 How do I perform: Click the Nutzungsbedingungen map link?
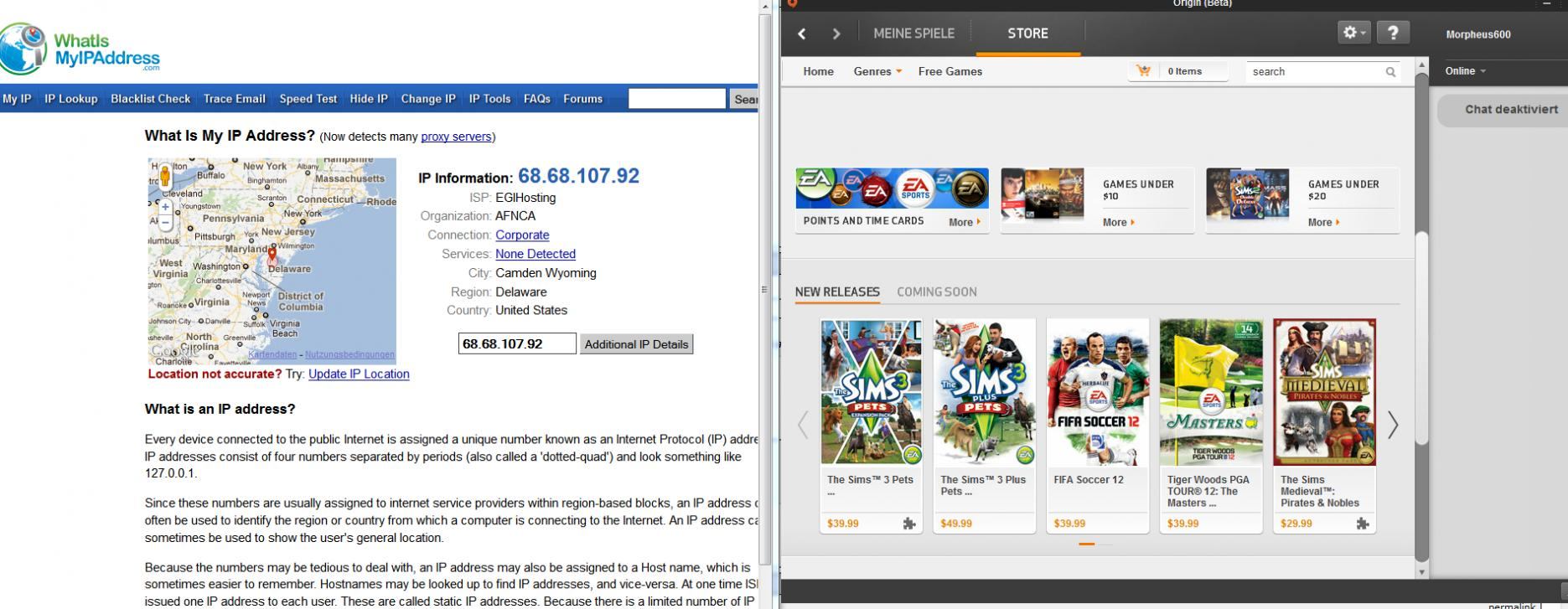tap(349, 355)
